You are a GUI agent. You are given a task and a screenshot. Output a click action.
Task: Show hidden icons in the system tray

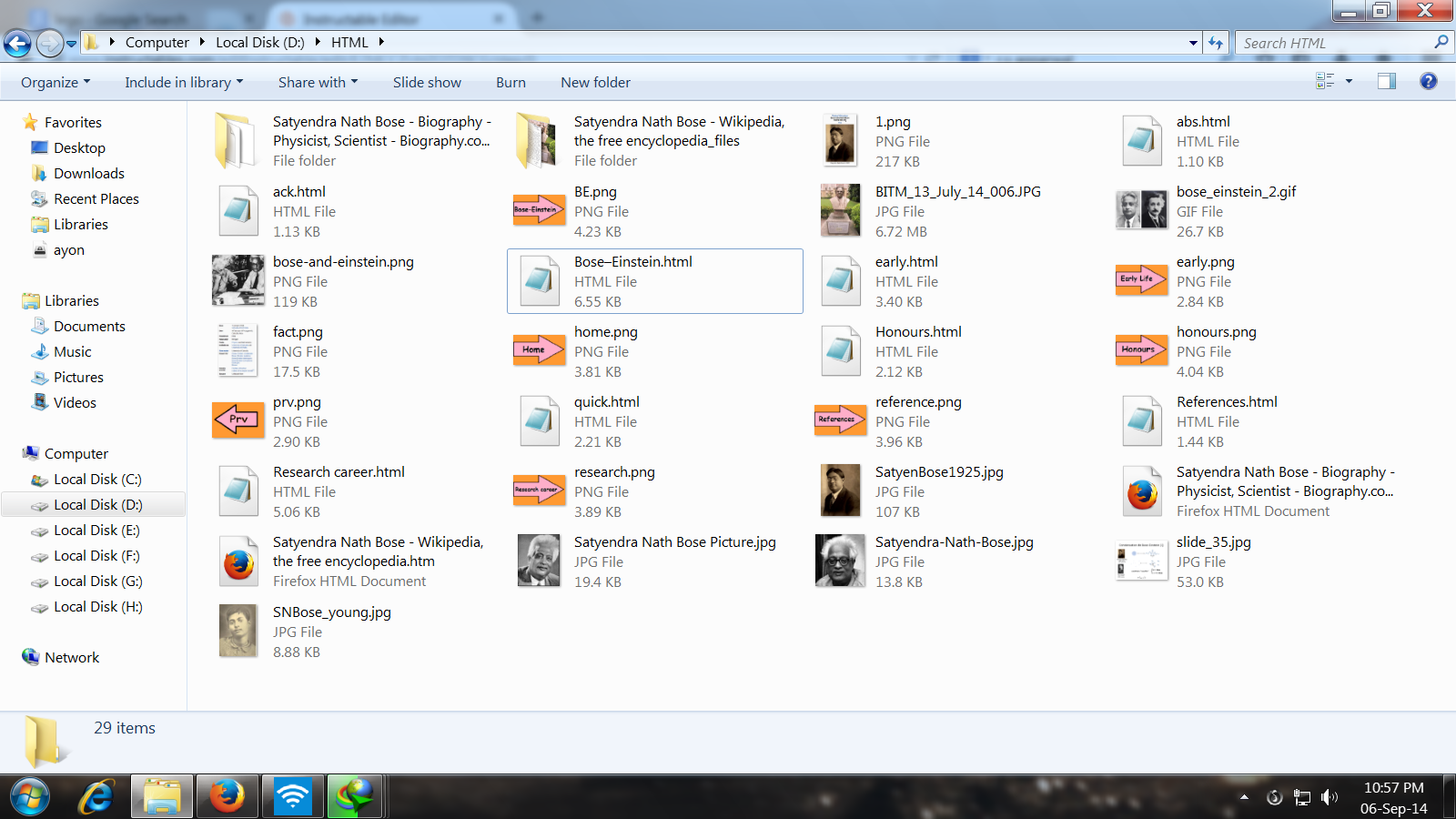[x=1244, y=797]
